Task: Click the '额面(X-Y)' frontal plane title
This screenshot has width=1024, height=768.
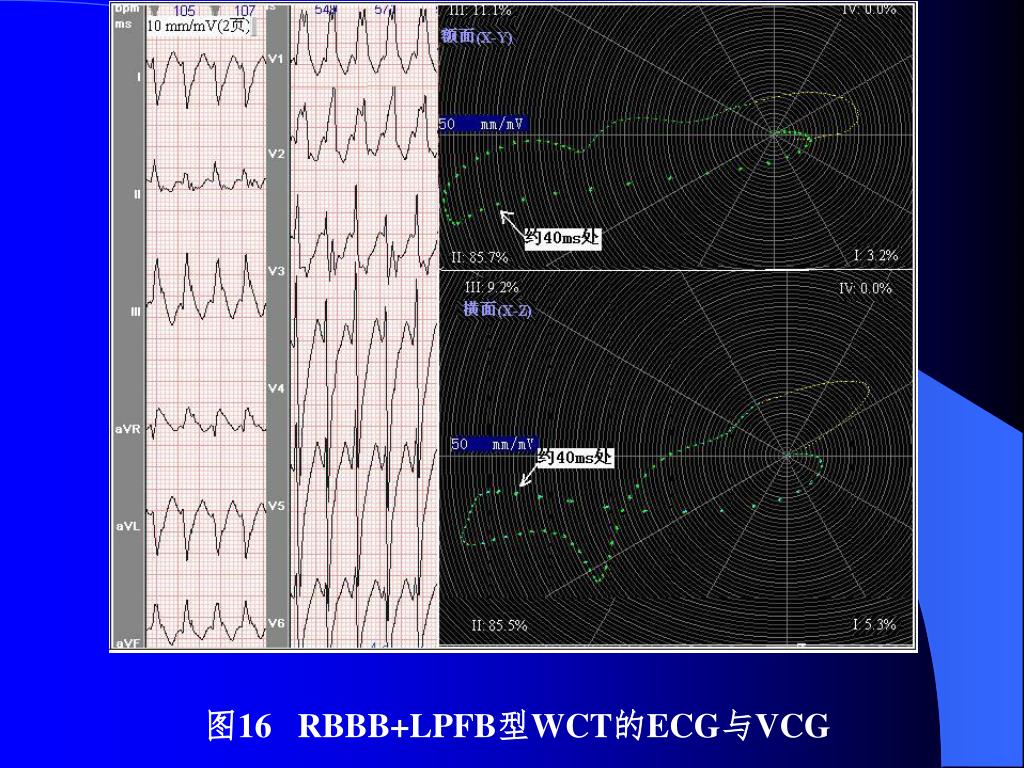Action: point(477,36)
